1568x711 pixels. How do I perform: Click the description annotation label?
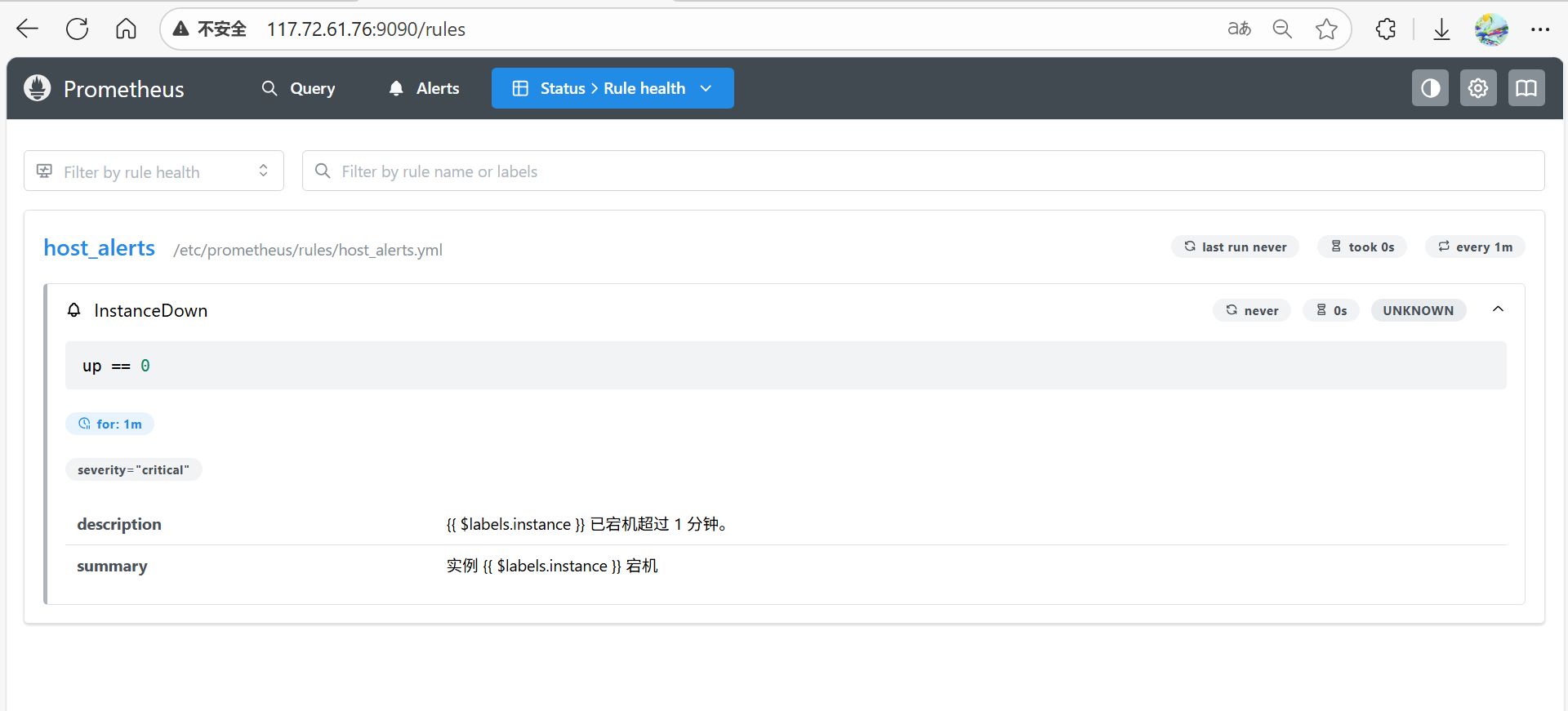point(119,524)
